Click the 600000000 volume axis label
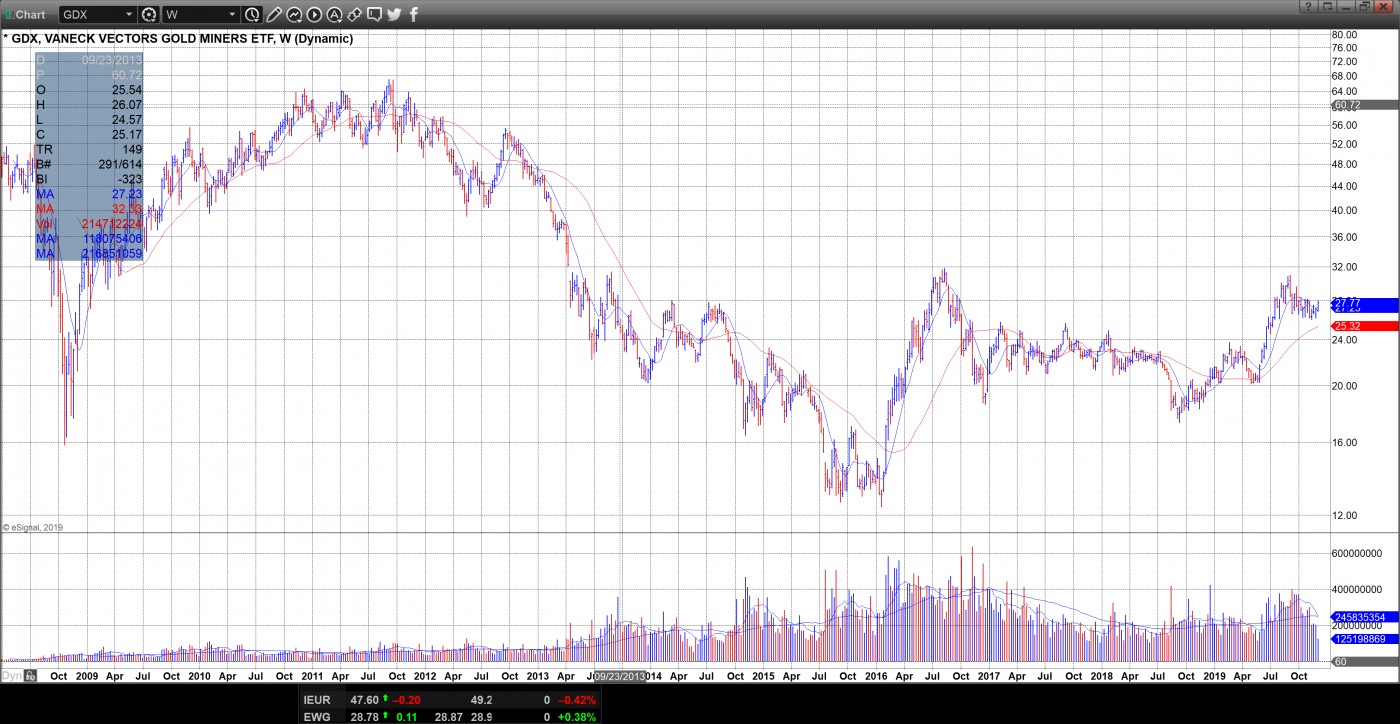 point(1358,553)
